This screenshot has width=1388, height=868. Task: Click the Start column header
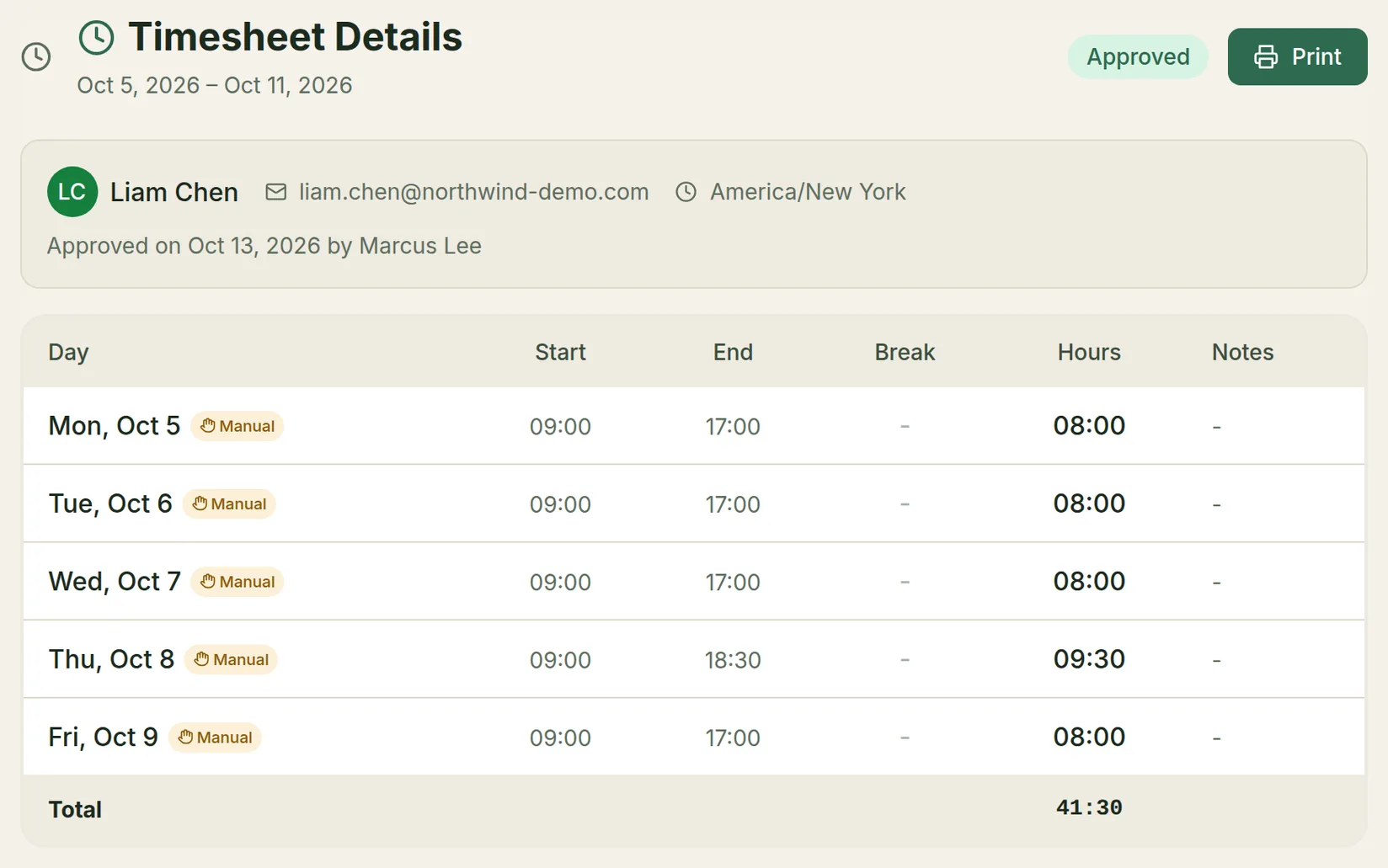tap(560, 352)
